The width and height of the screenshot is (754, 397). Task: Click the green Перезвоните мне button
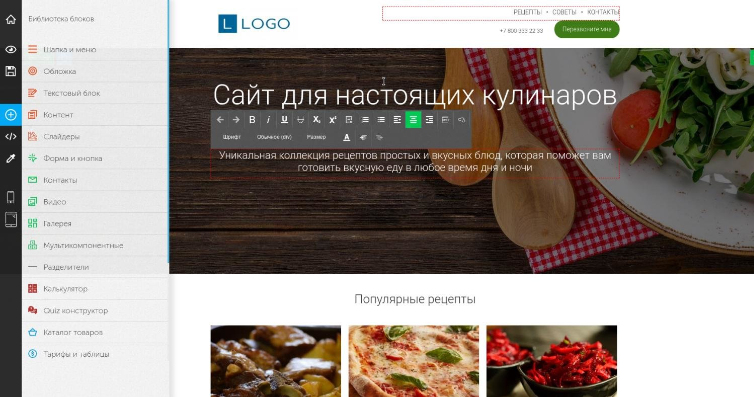click(x=587, y=29)
